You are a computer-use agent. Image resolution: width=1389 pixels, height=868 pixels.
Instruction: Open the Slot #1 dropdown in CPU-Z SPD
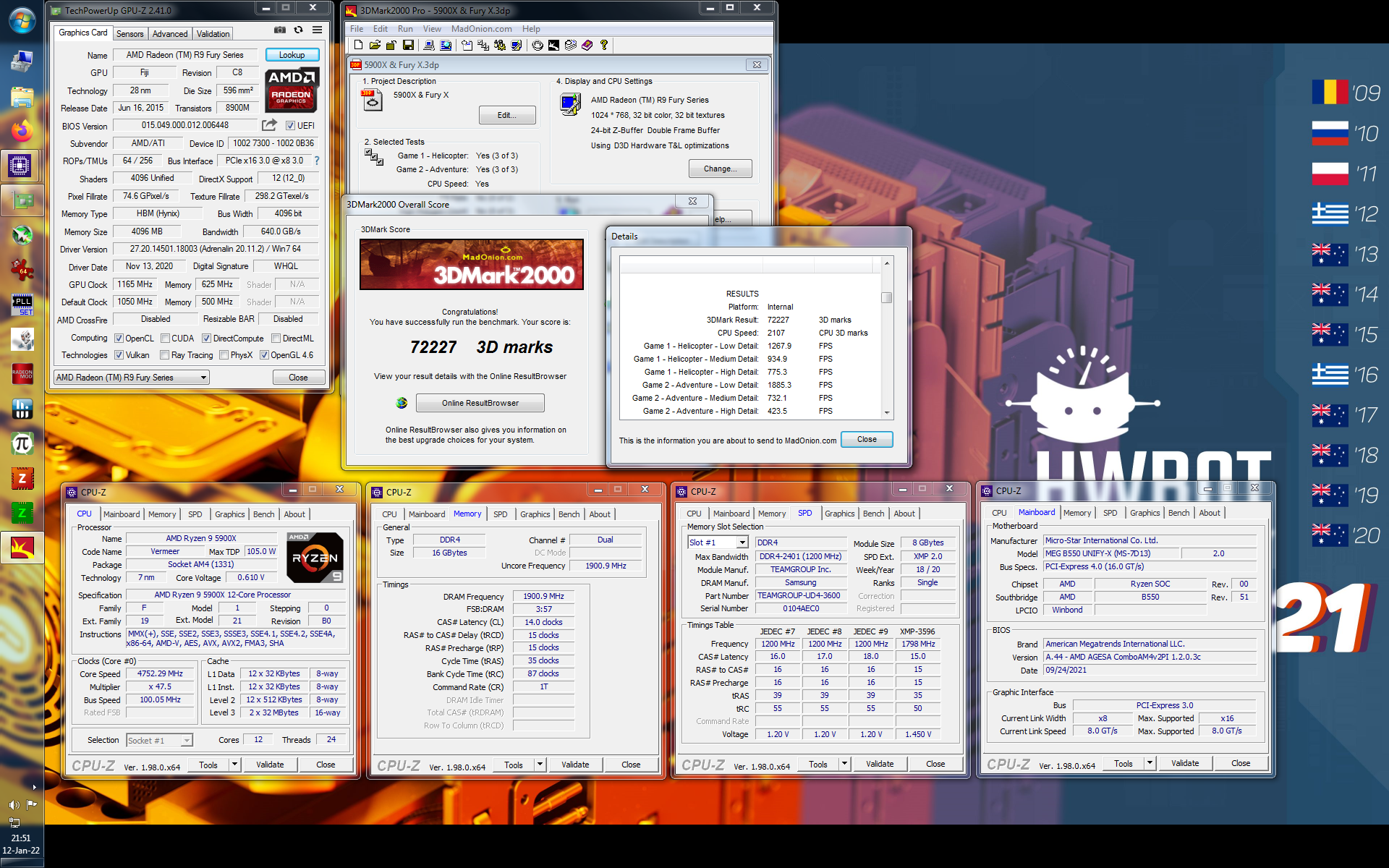tap(718, 542)
